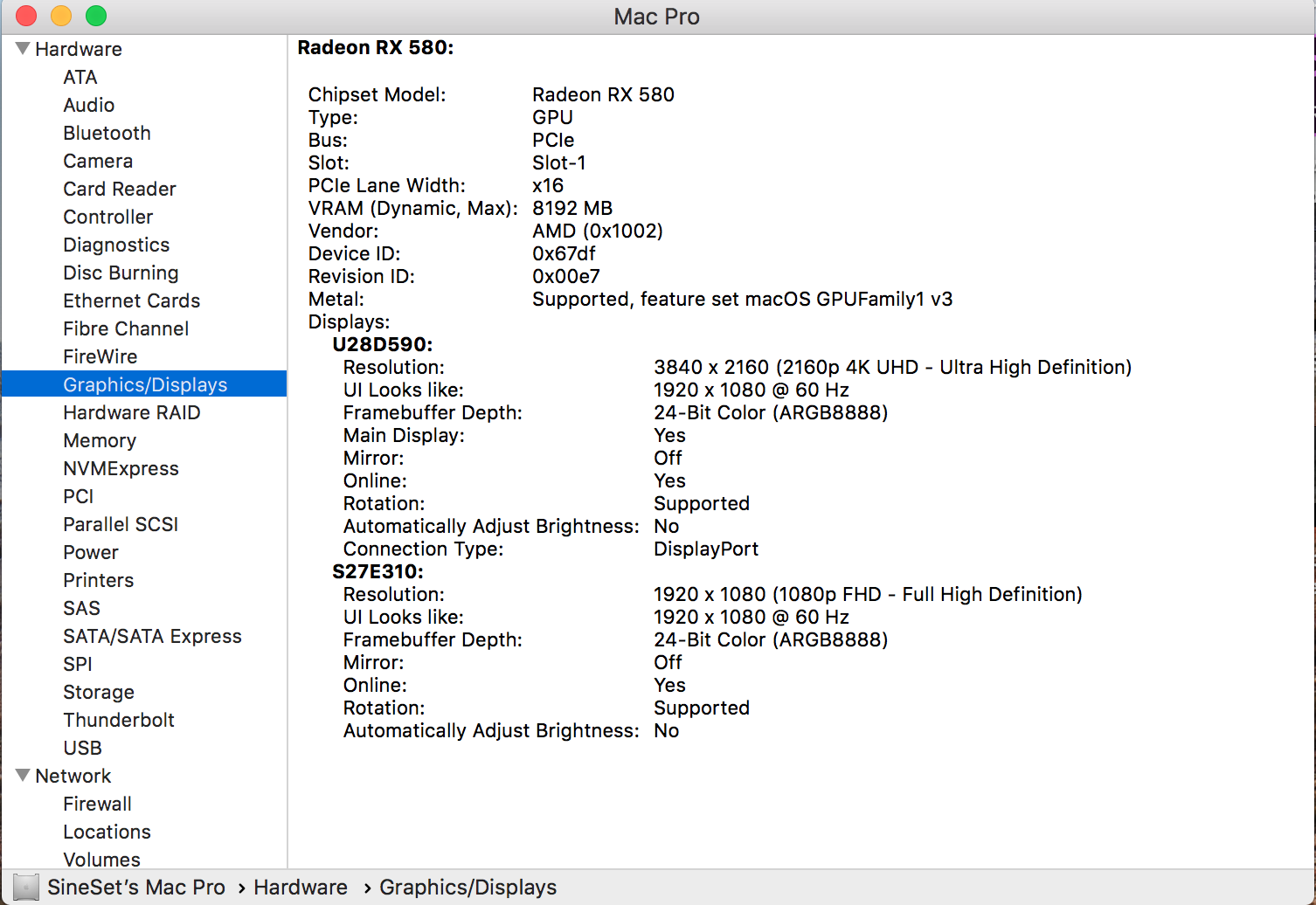1316x905 pixels.
Task: Click the Mac Pro window title
Action: click(657, 17)
